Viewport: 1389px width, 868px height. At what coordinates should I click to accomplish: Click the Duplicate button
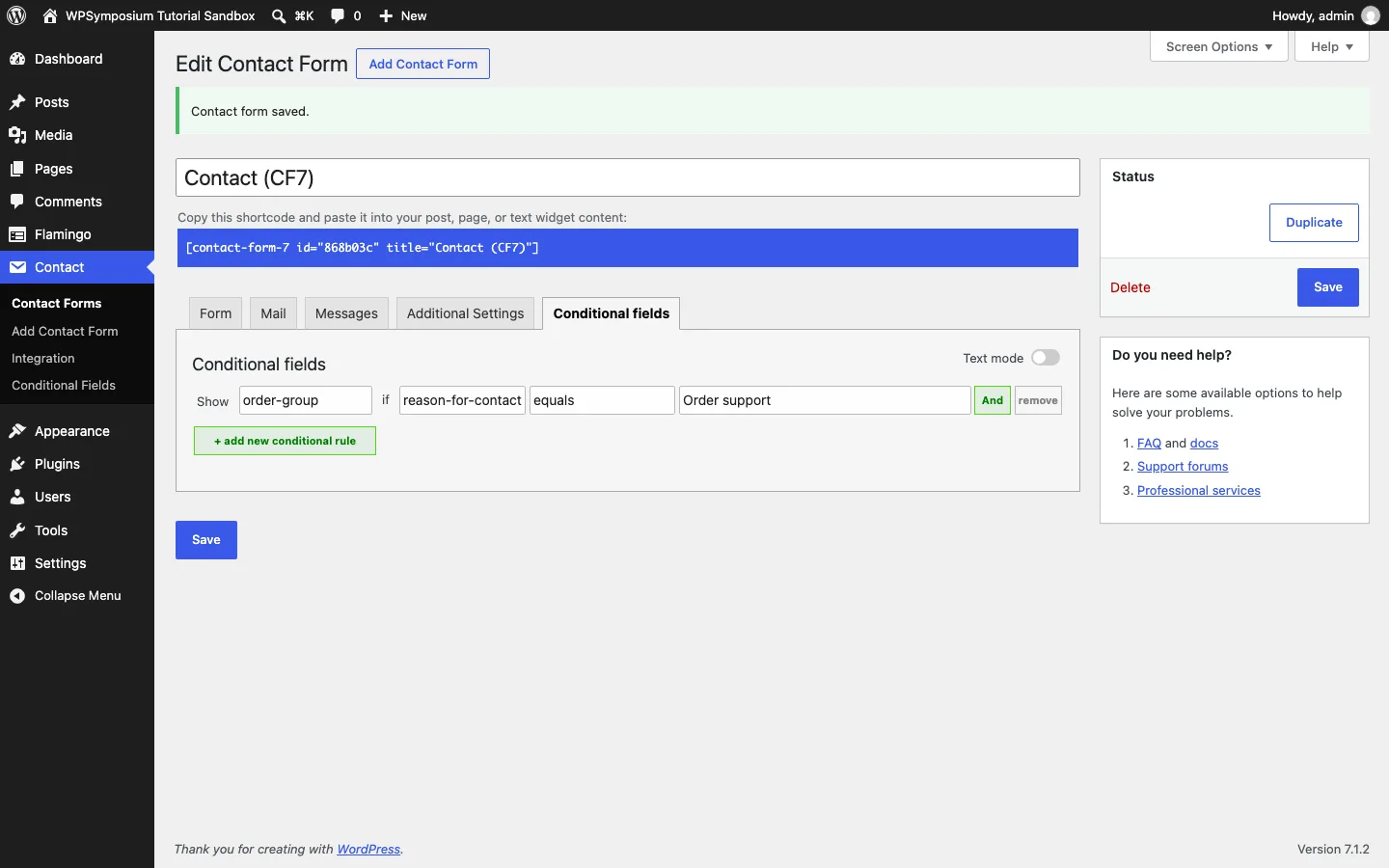pyautogui.click(x=1314, y=223)
